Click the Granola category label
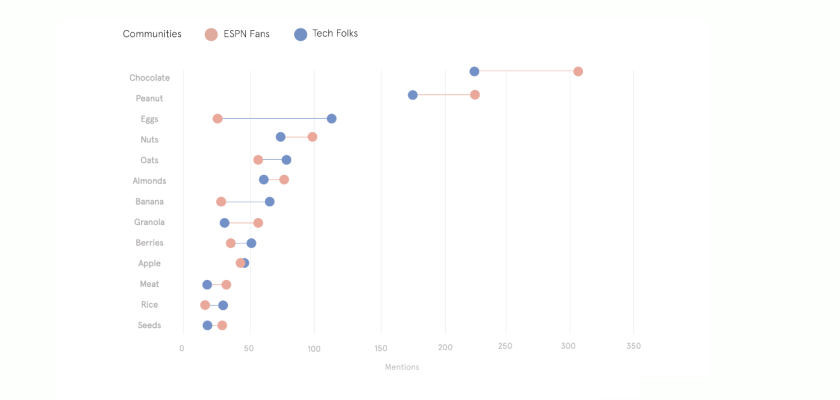Screen dimensions: 840x400 coord(149,222)
